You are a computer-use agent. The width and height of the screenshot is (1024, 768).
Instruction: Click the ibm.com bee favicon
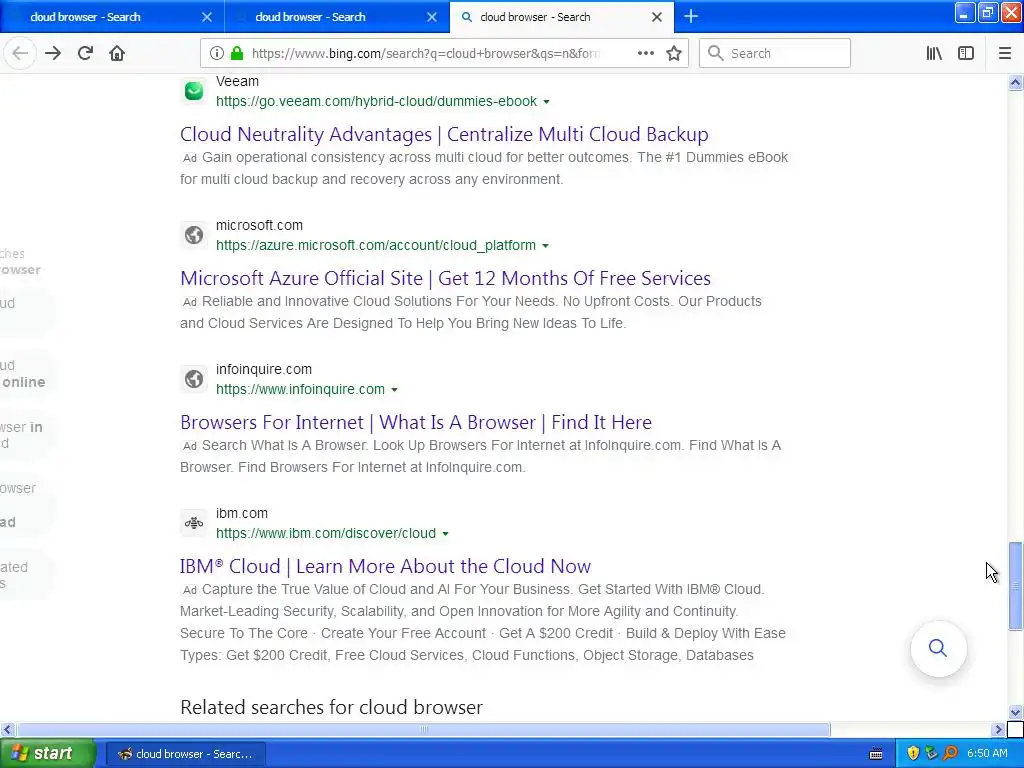pyautogui.click(x=194, y=523)
